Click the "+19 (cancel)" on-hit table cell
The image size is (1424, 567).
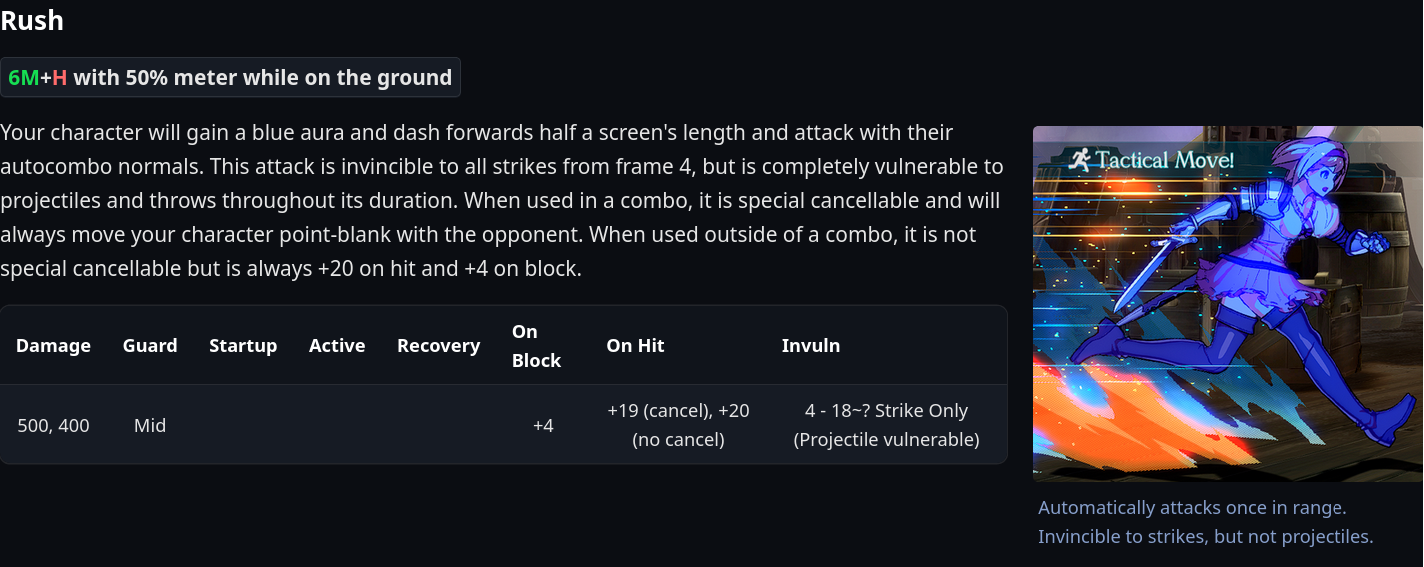[678, 425]
